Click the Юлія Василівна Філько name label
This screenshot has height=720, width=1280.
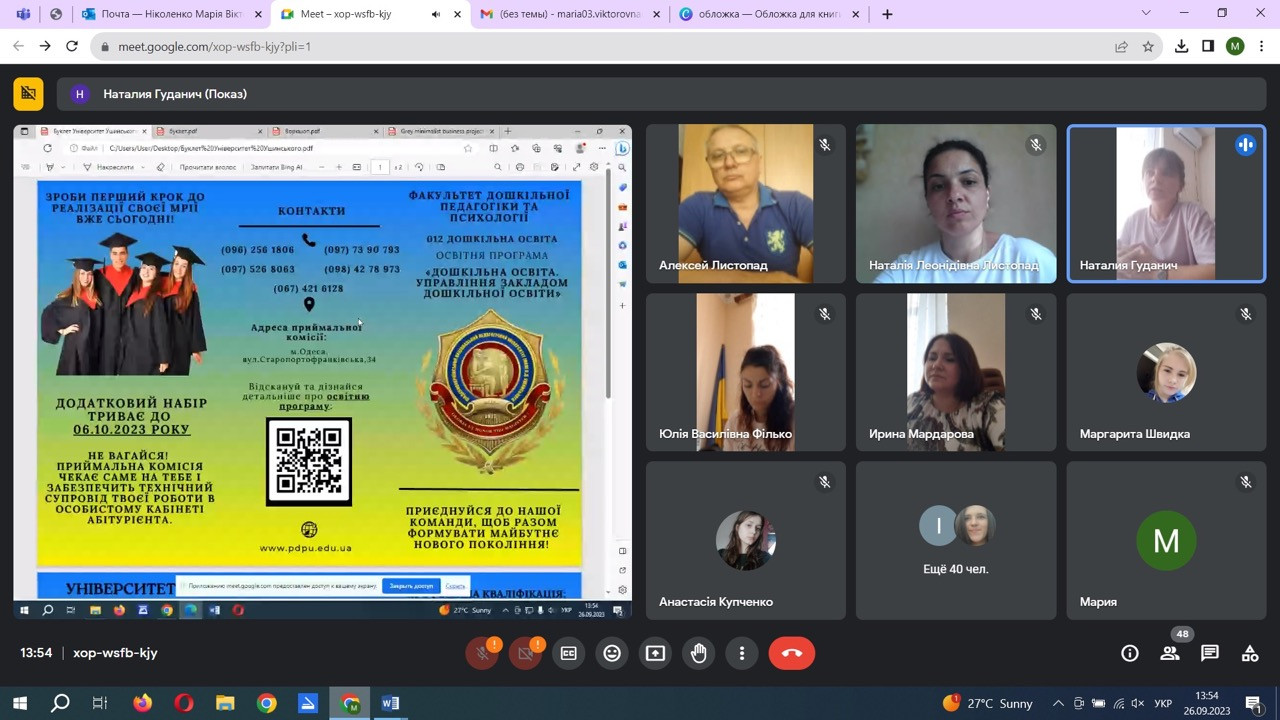point(725,434)
